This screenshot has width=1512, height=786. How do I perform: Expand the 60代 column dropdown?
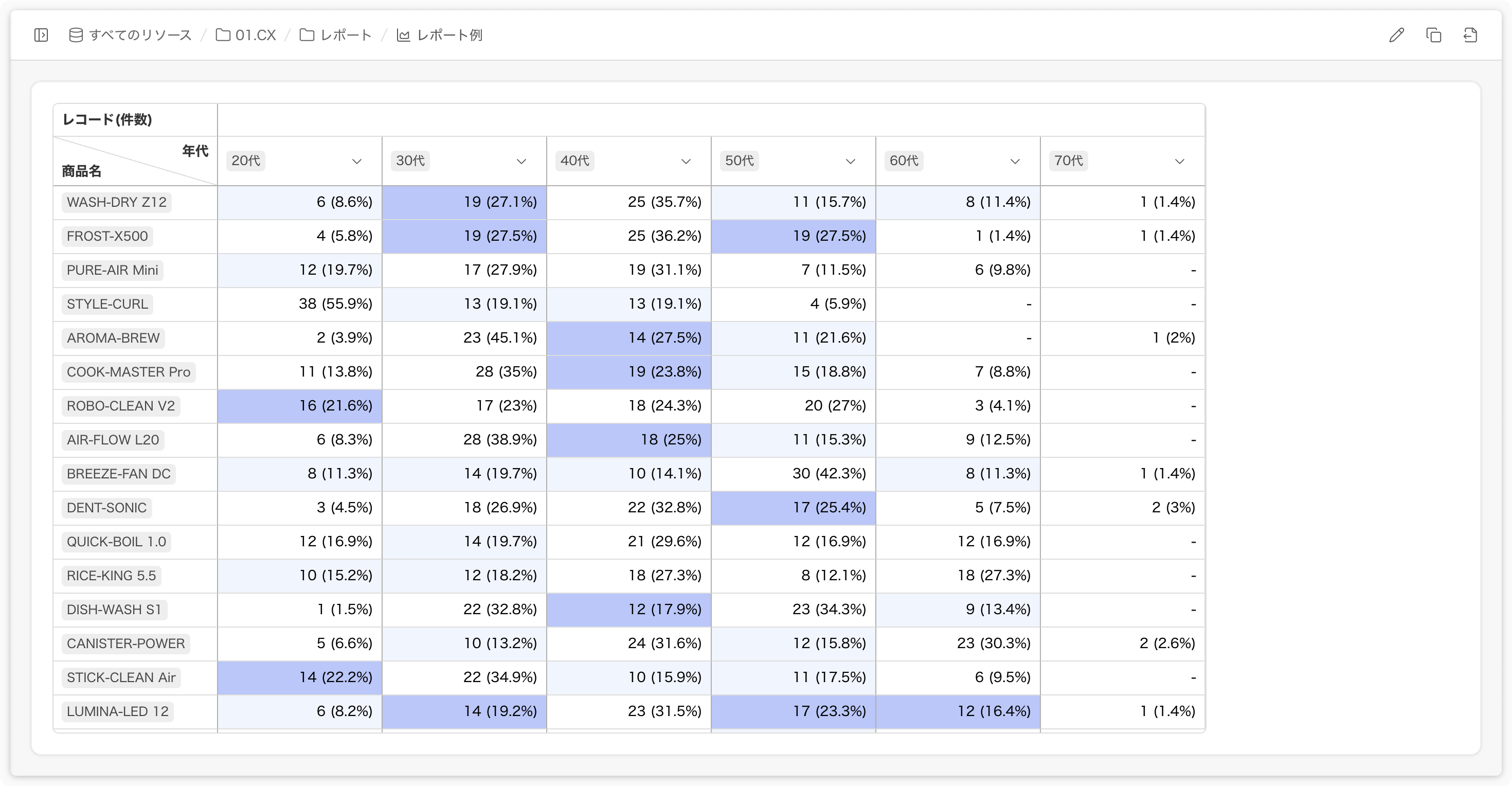(1015, 161)
